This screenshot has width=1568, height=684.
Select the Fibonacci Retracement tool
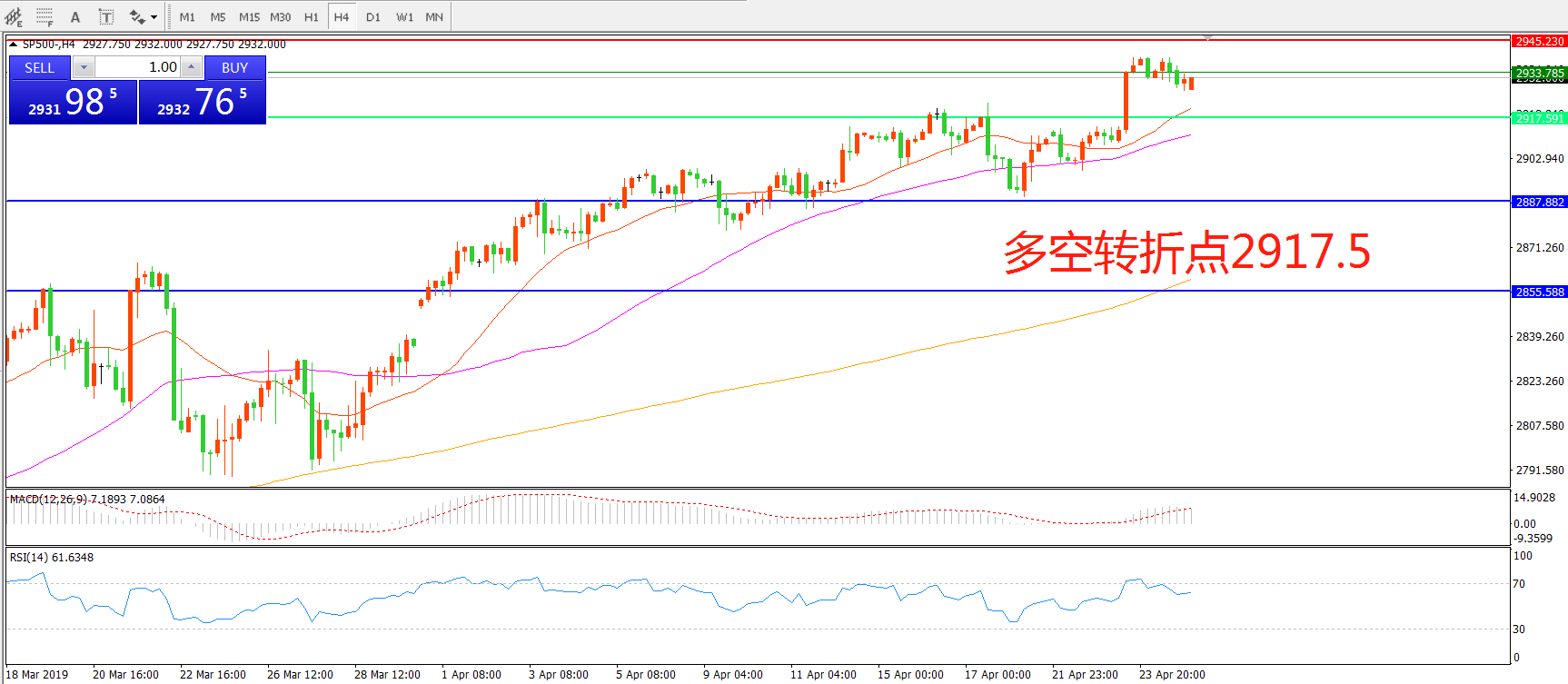pos(45,16)
